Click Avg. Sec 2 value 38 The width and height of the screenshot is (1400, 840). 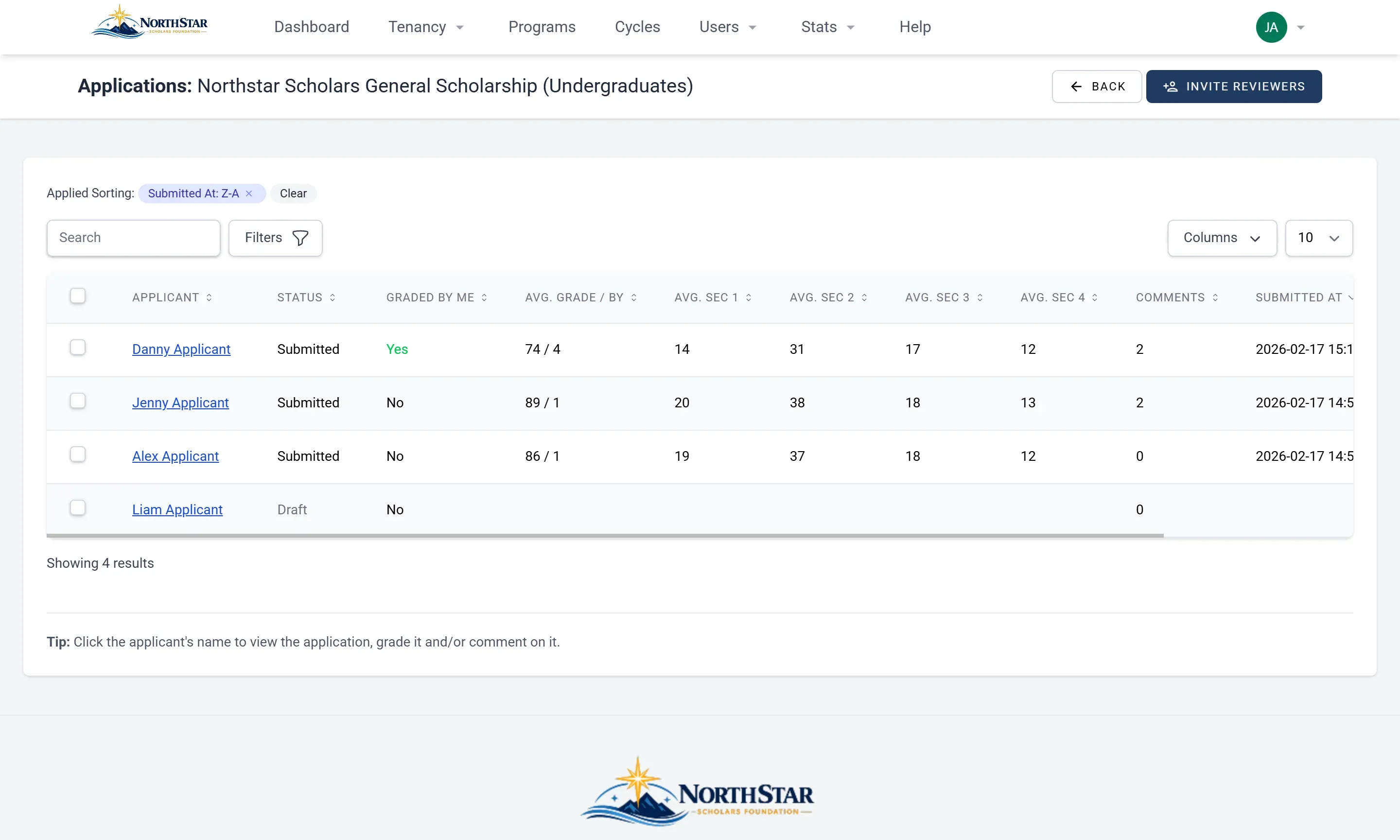(x=797, y=402)
